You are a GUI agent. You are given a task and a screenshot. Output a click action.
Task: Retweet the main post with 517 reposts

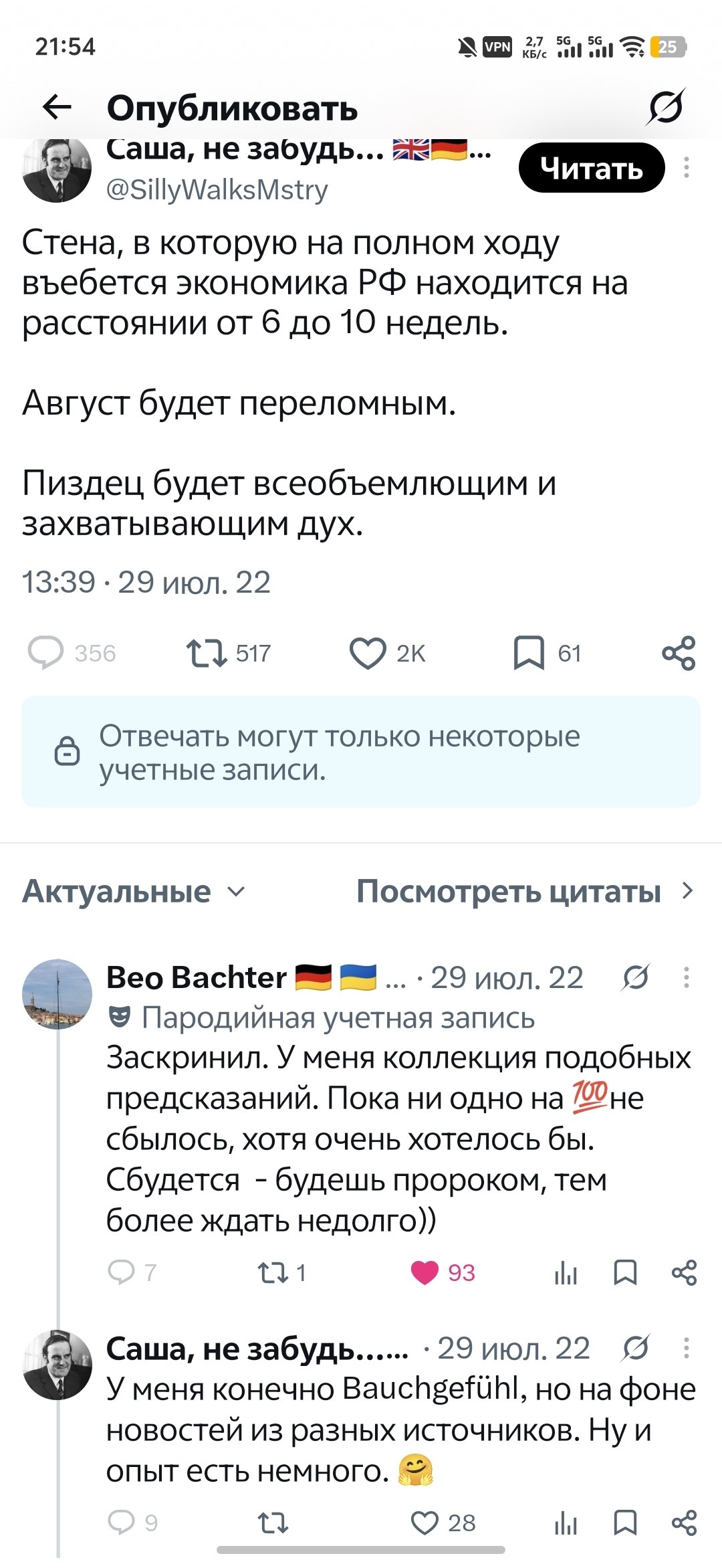click(207, 654)
